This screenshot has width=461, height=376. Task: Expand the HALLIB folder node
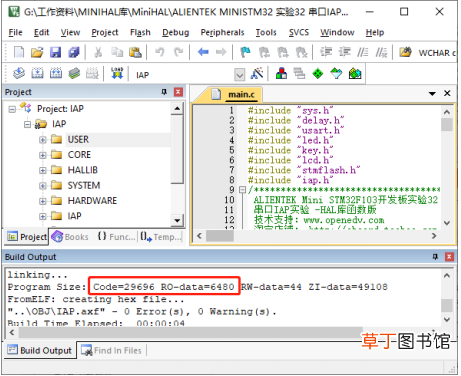tap(43, 170)
